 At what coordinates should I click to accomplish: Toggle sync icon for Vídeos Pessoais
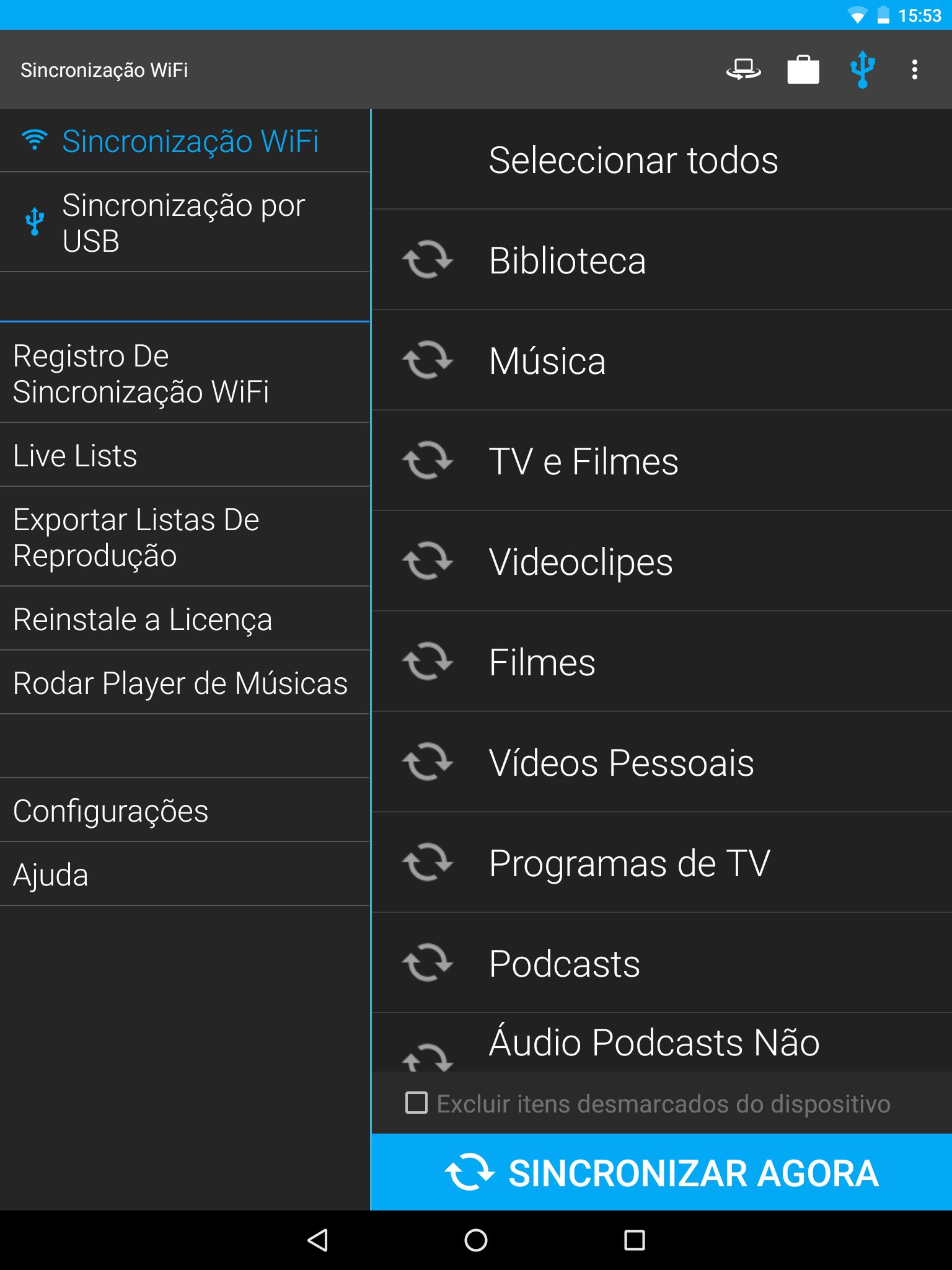pyautogui.click(x=428, y=762)
